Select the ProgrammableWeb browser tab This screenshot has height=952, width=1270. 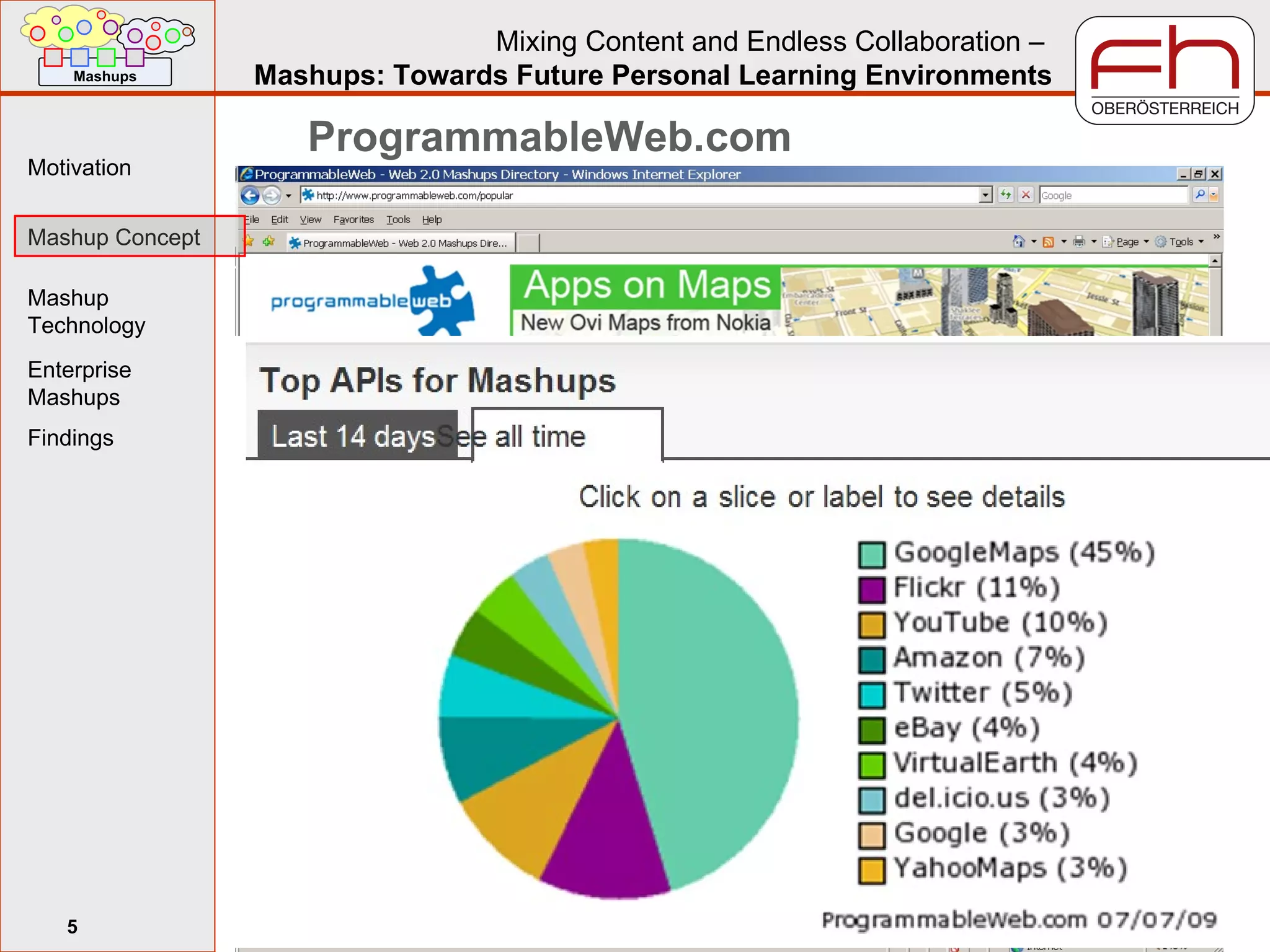pyautogui.click(x=400, y=243)
